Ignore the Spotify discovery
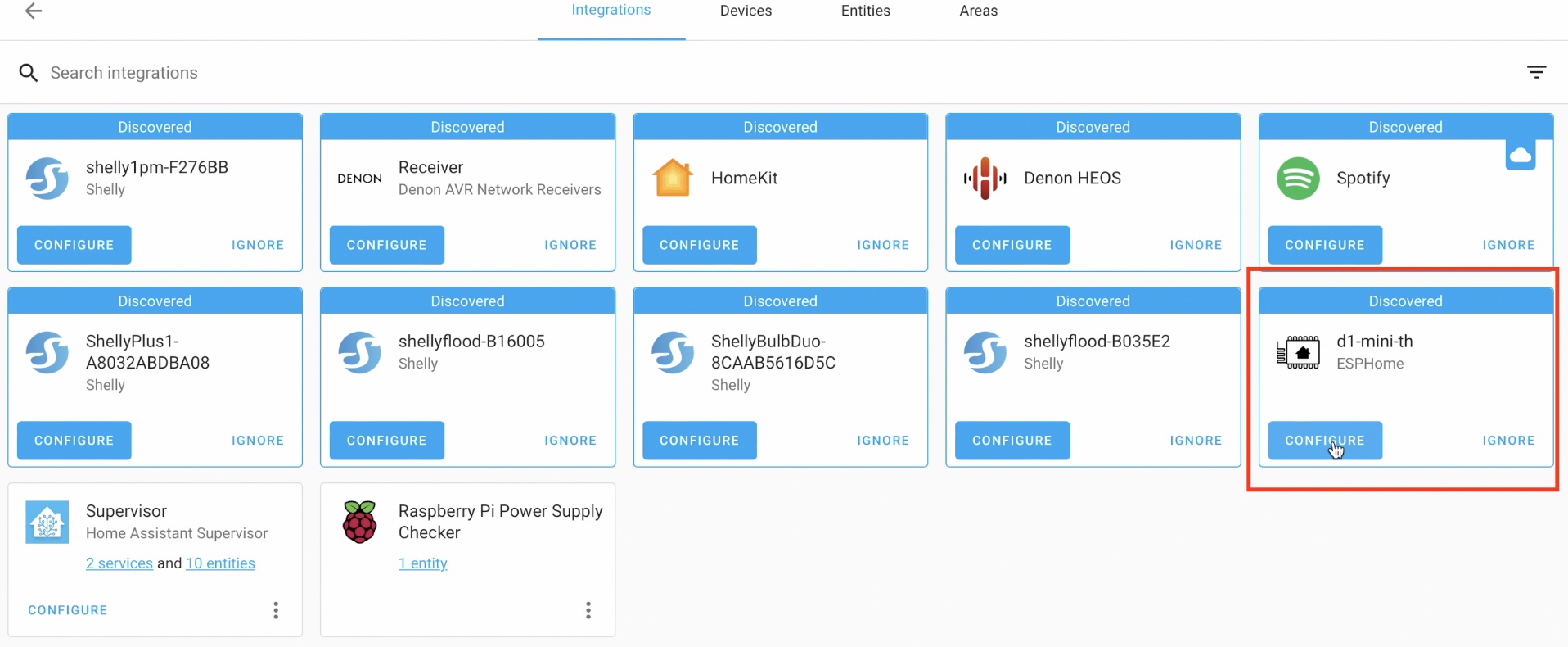The image size is (1568, 647). pyautogui.click(x=1508, y=245)
